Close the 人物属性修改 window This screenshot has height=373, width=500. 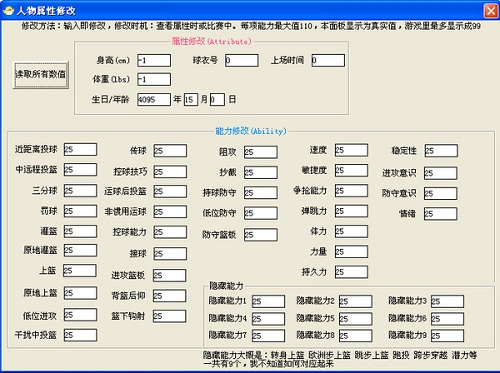click(491, 11)
